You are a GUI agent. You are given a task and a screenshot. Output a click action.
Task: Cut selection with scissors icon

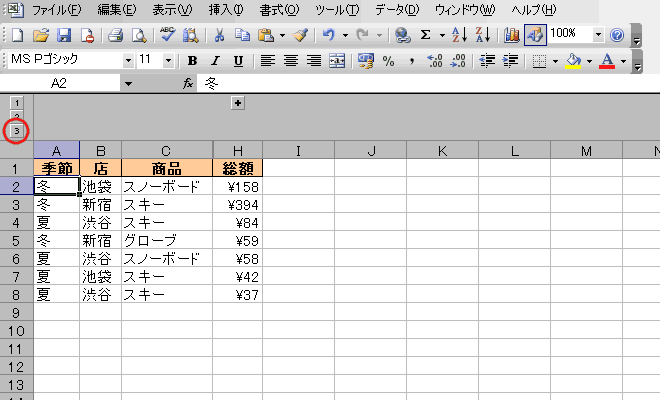coord(219,35)
